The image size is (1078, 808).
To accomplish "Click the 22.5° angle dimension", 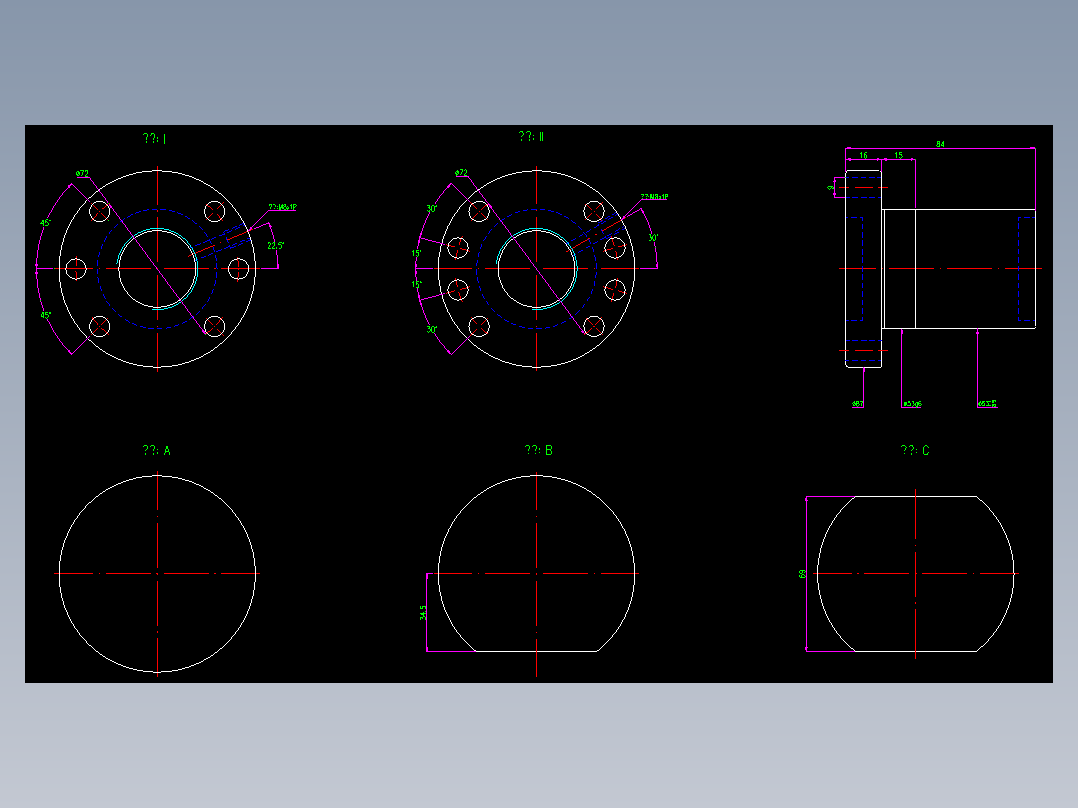I will point(276,245).
